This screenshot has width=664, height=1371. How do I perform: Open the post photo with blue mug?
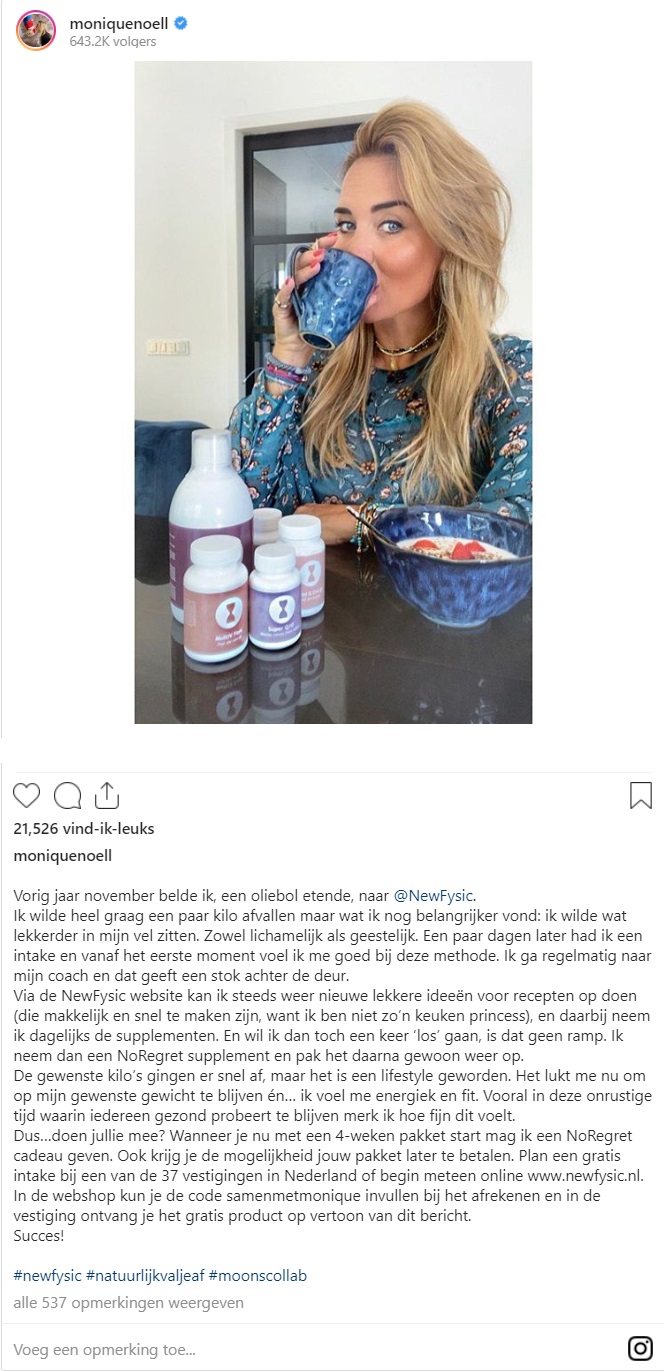333,392
